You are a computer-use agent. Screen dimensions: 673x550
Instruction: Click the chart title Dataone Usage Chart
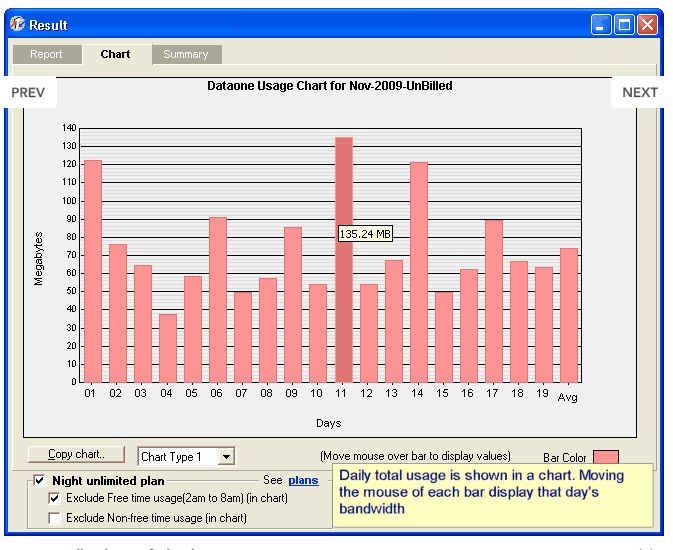[330, 86]
